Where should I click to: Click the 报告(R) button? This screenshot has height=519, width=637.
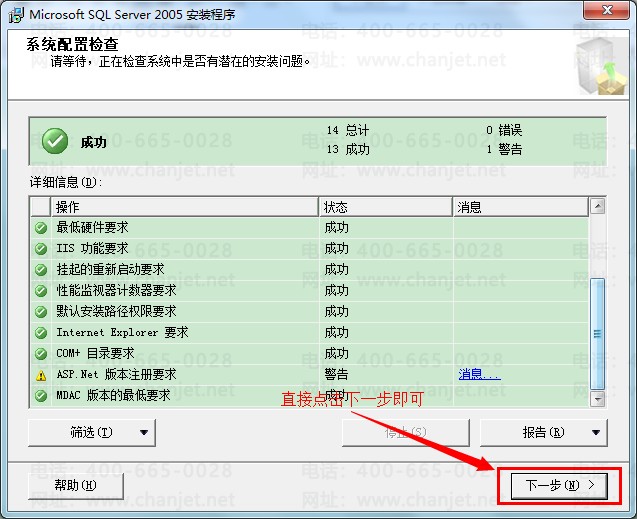(x=544, y=432)
